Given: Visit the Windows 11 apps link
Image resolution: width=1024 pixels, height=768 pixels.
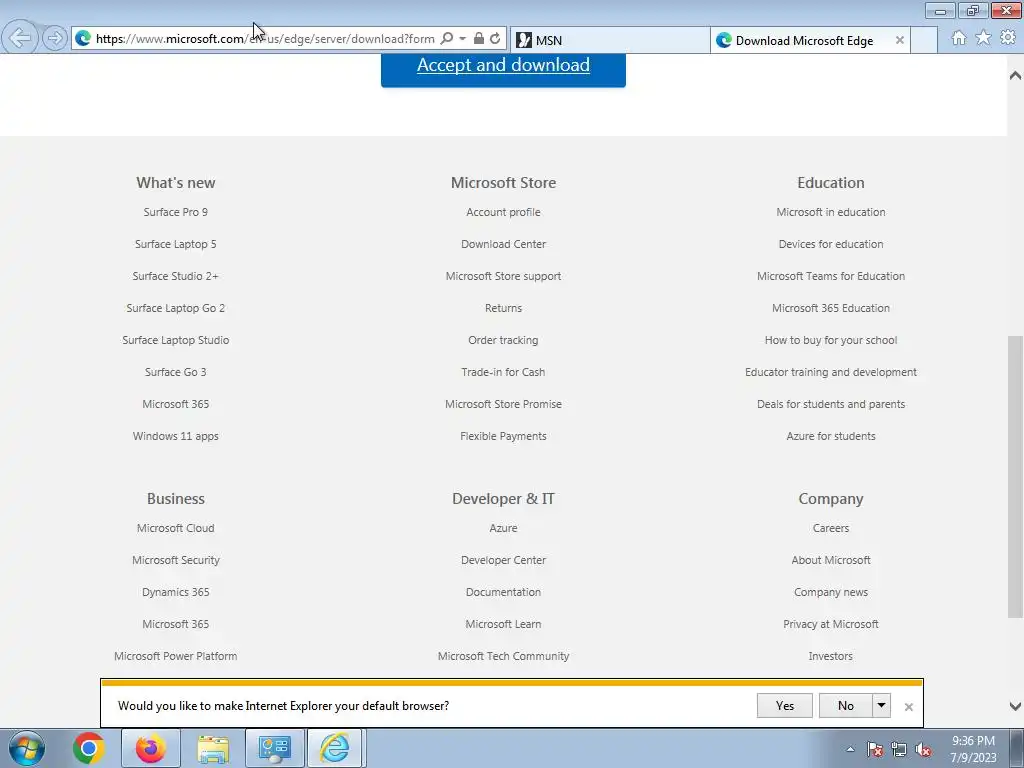Looking at the screenshot, I should pos(176,436).
